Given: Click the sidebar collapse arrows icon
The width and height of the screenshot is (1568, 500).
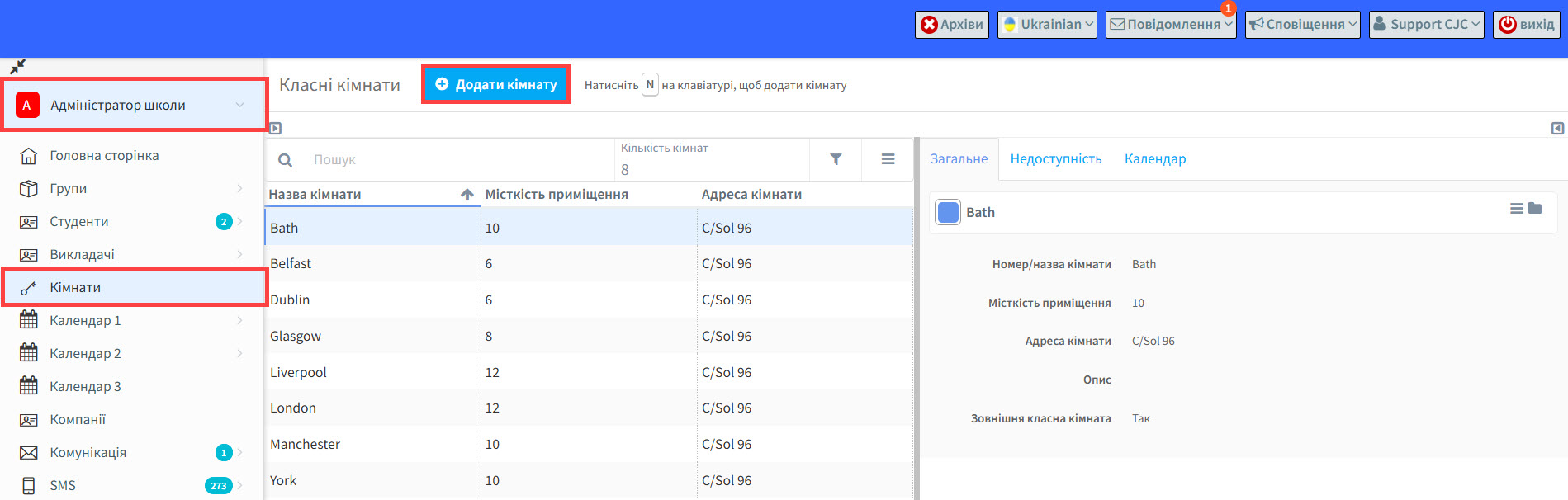Looking at the screenshot, I should 17,66.
